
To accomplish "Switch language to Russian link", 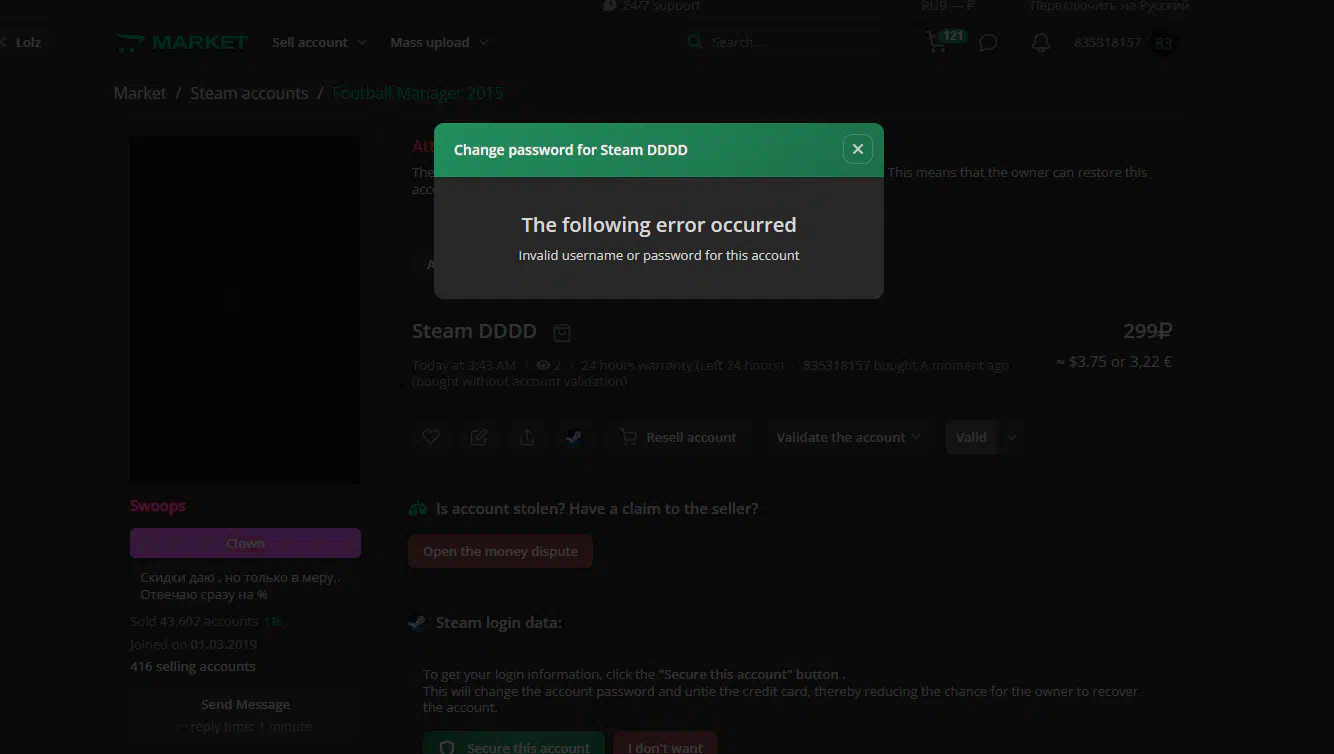I will coord(1110,6).
